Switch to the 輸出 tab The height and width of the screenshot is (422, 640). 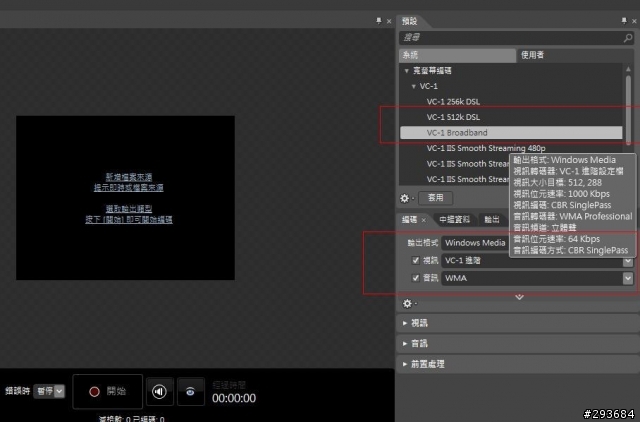tap(492, 220)
